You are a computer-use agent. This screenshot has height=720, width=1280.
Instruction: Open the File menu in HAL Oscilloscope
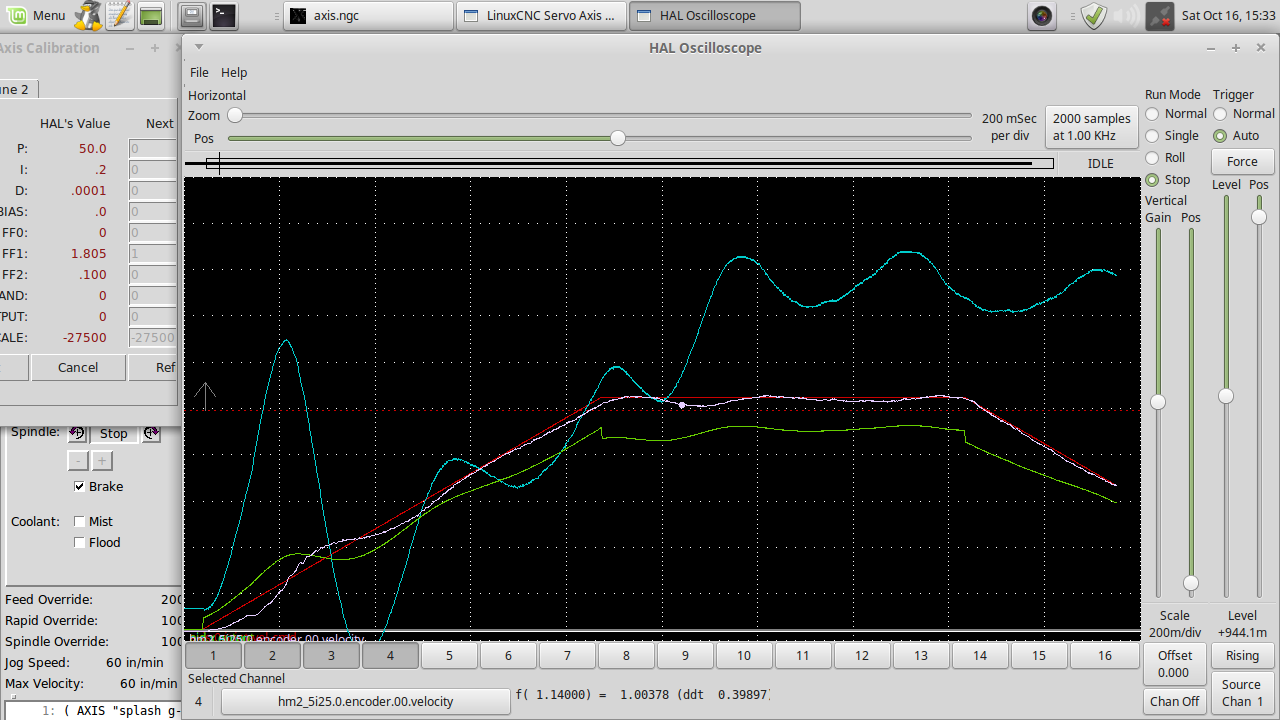[199, 72]
